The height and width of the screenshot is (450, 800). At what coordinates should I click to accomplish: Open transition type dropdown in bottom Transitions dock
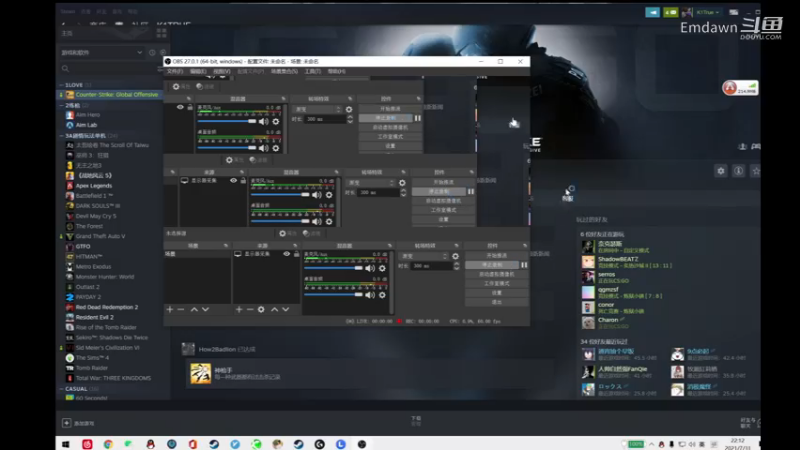424,256
